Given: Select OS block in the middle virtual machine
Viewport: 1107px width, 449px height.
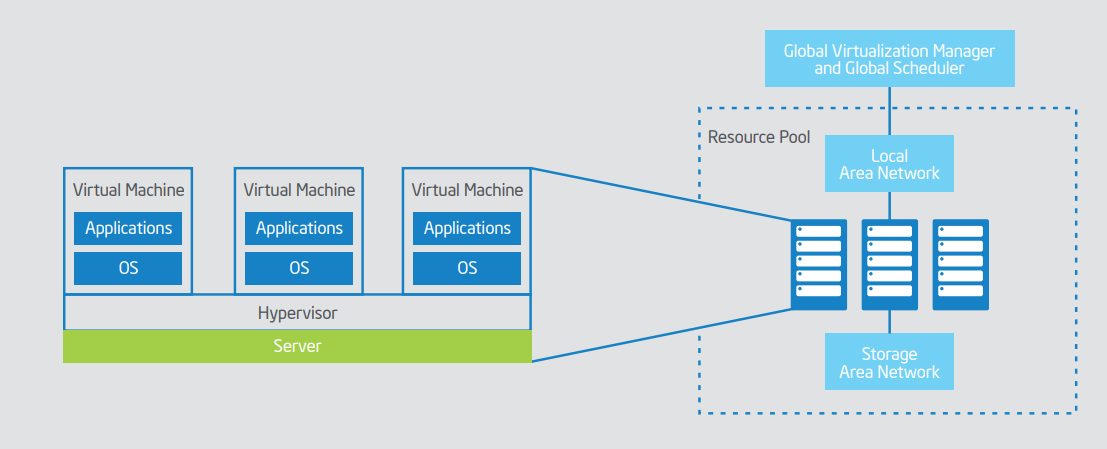Looking at the screenshot, I should point(299,268).
